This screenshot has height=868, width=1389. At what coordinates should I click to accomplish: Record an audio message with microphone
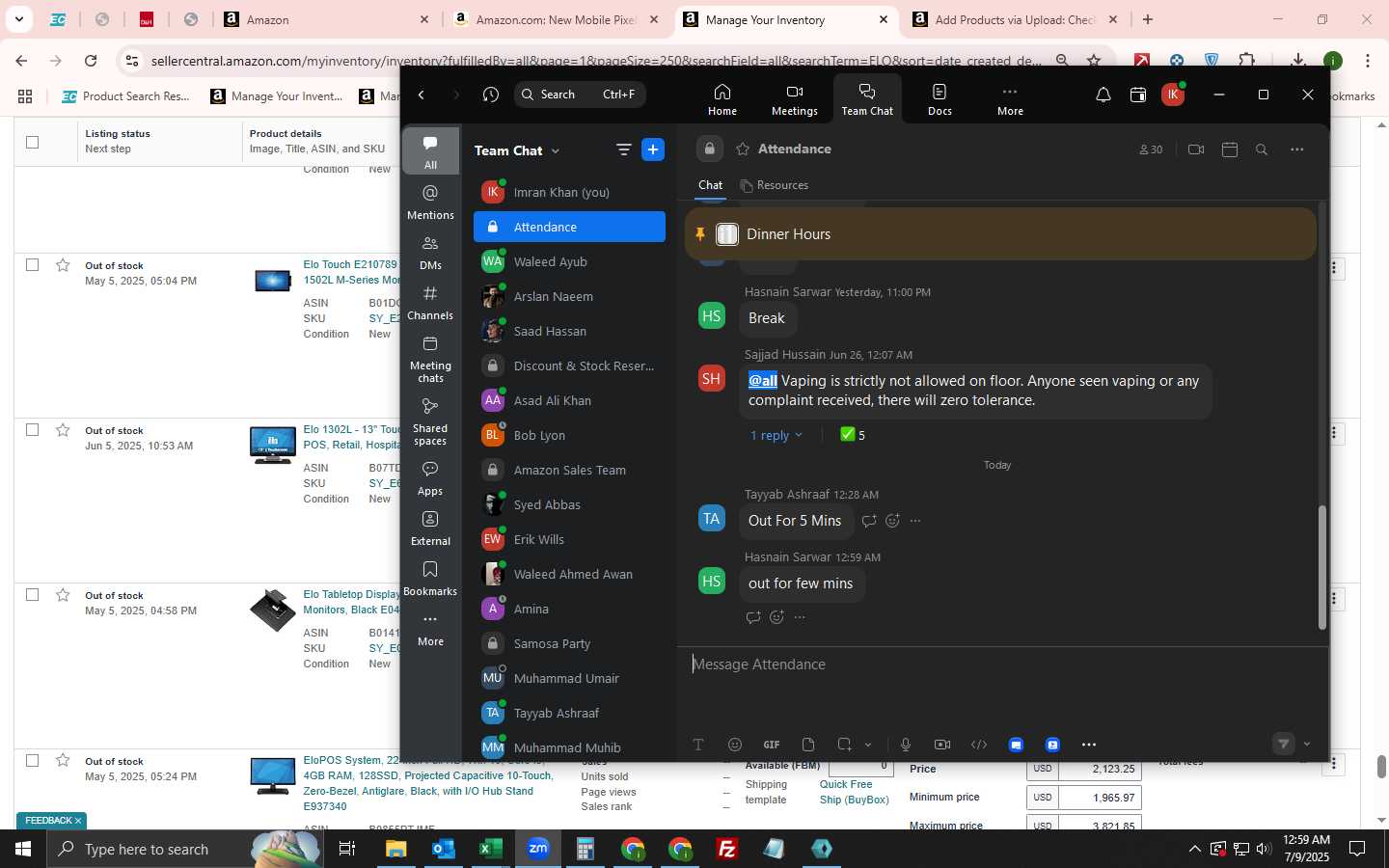coord(906,745)
